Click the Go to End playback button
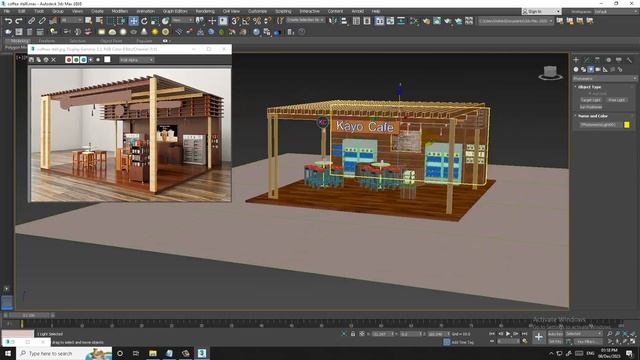This screenshot has width=640, height=360. point(524,334)
